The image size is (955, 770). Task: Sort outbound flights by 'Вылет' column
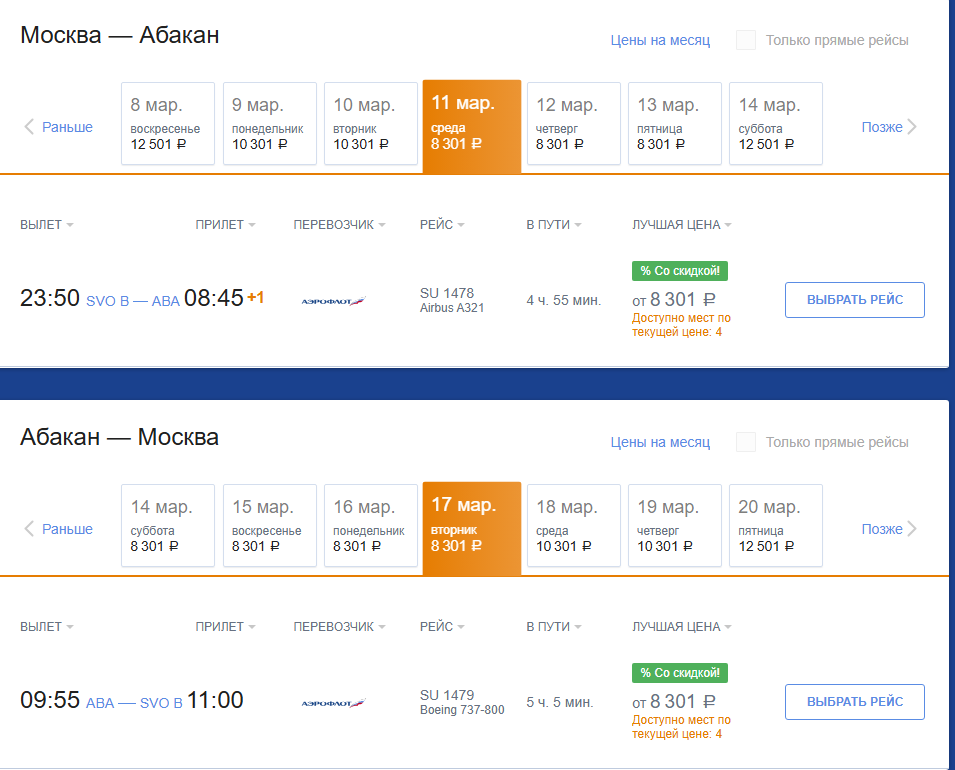click(47, 225)
